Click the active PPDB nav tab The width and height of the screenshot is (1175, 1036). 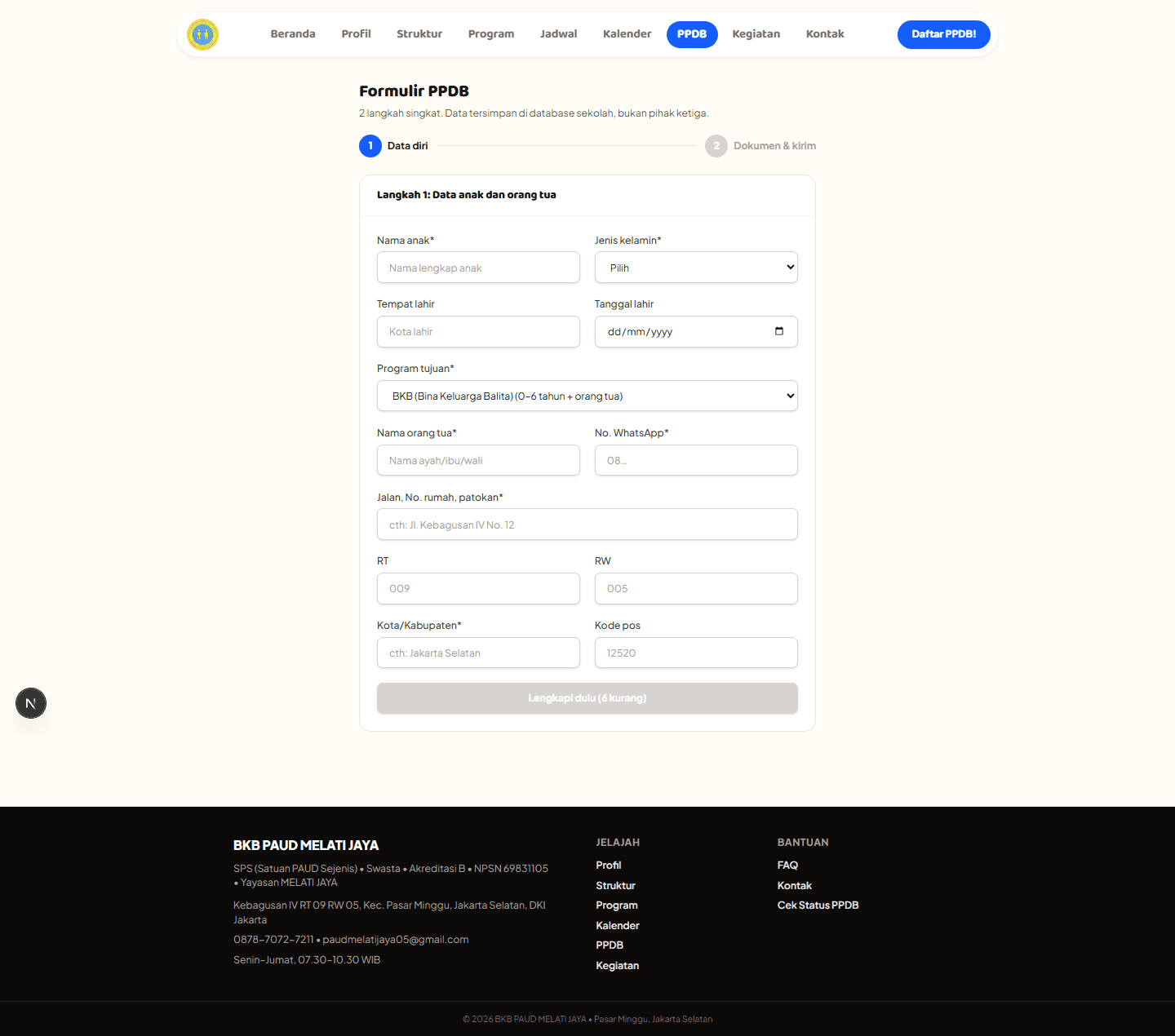click(692, 34)
